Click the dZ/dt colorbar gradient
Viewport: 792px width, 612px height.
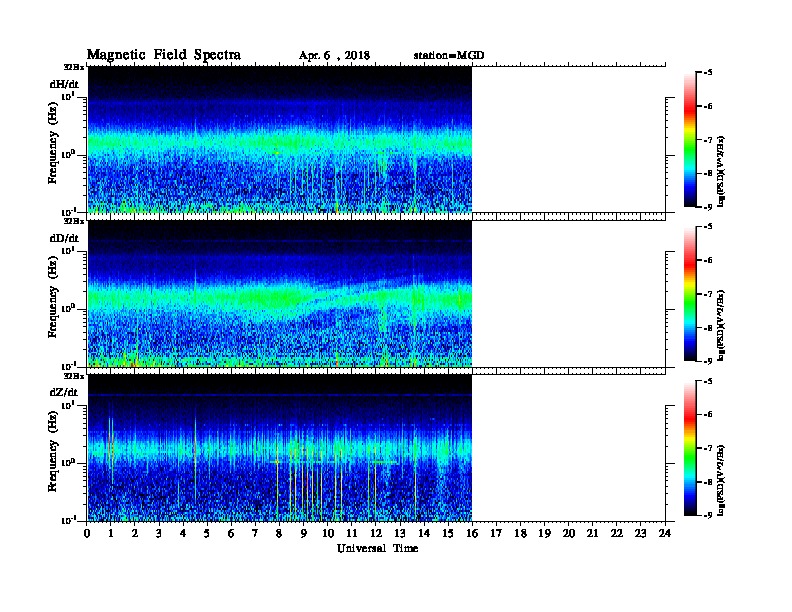pyautogui.click(x=690, y=448)
